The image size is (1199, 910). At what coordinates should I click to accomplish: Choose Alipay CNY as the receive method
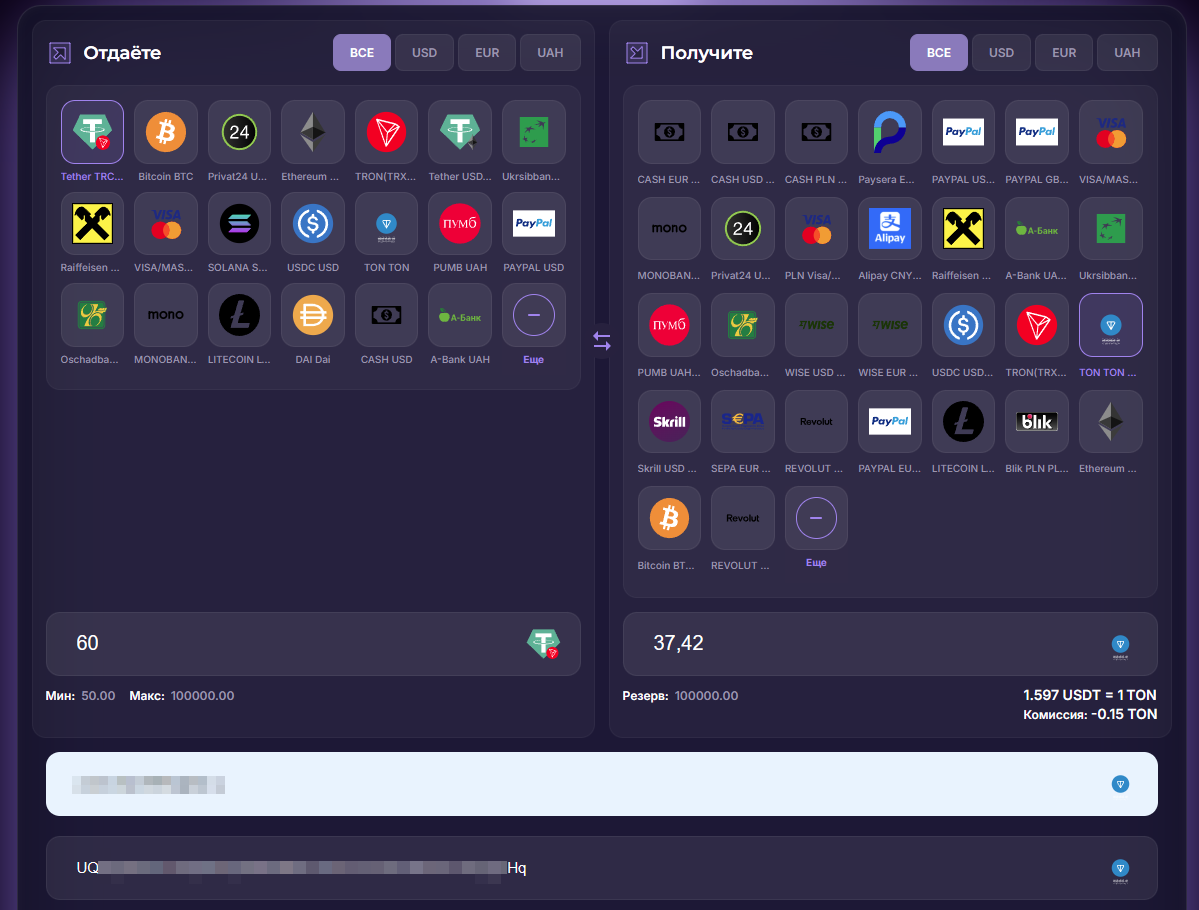point(889,229)
